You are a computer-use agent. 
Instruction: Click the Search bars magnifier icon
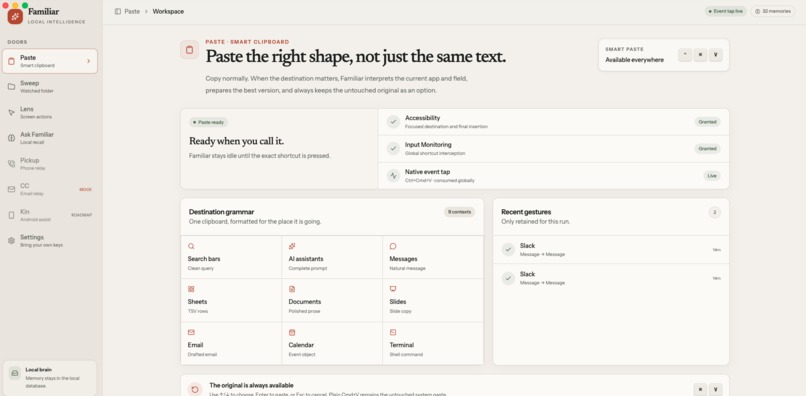(191, 246)
